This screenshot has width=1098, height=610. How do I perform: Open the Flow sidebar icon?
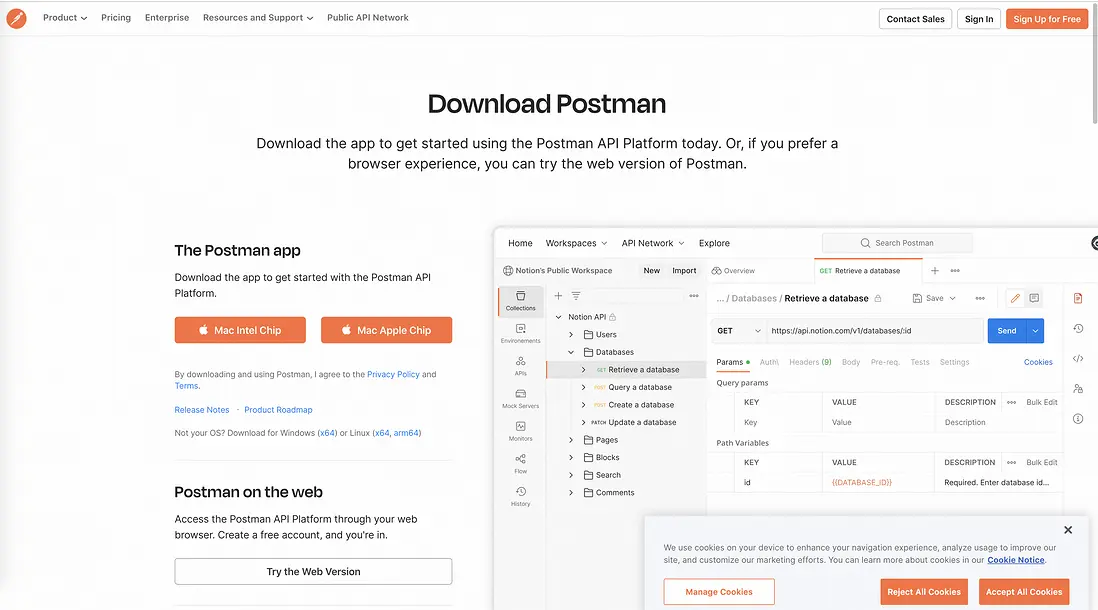tap(520, 463)
